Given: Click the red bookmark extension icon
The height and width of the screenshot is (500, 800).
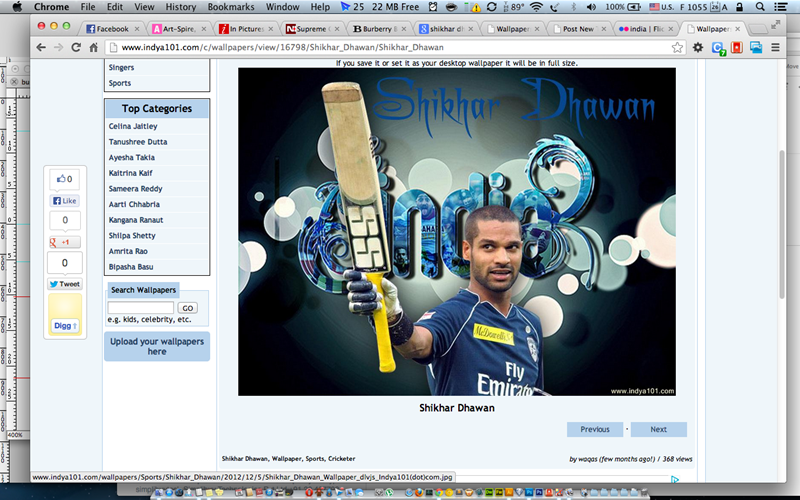Looking at the screenshot, I should point(736,47).
